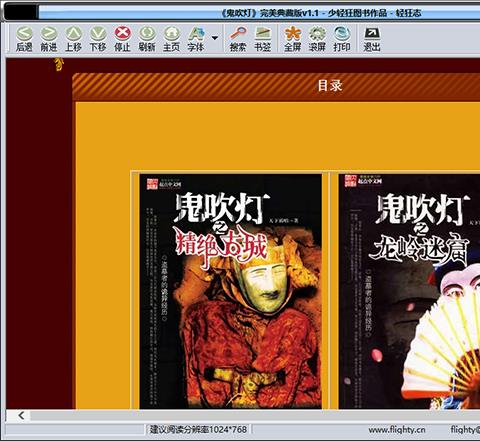Image resolution: width=480 pixels, height=441 pixels.
Task: Open the 搜索 (Search) magnifier icon
Action: click(238, 39)
